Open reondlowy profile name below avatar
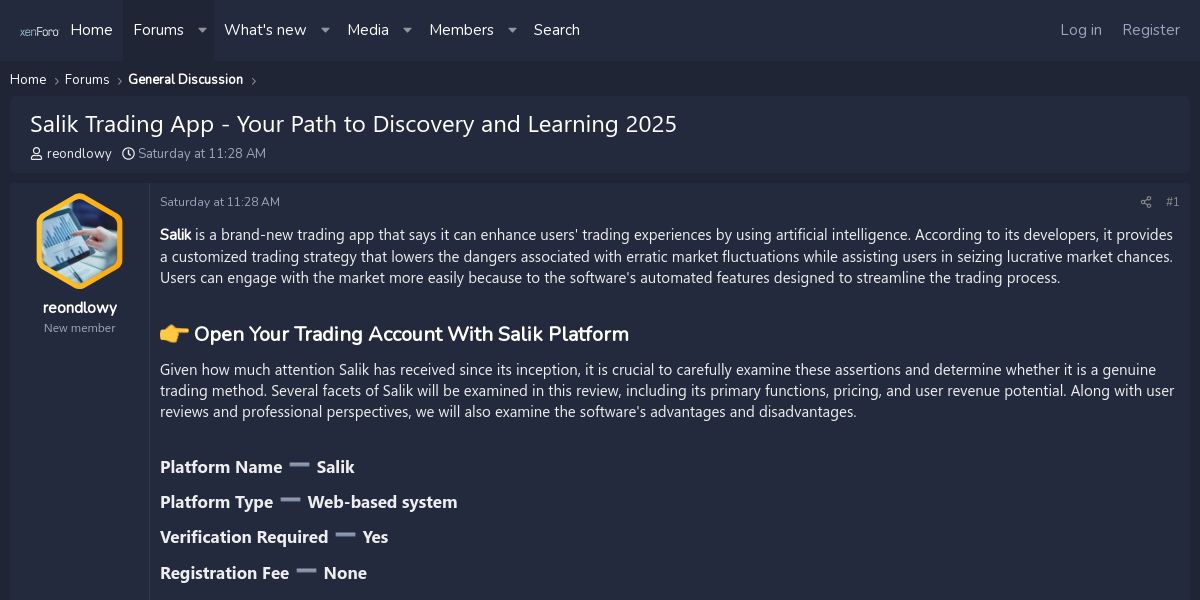 79,308
